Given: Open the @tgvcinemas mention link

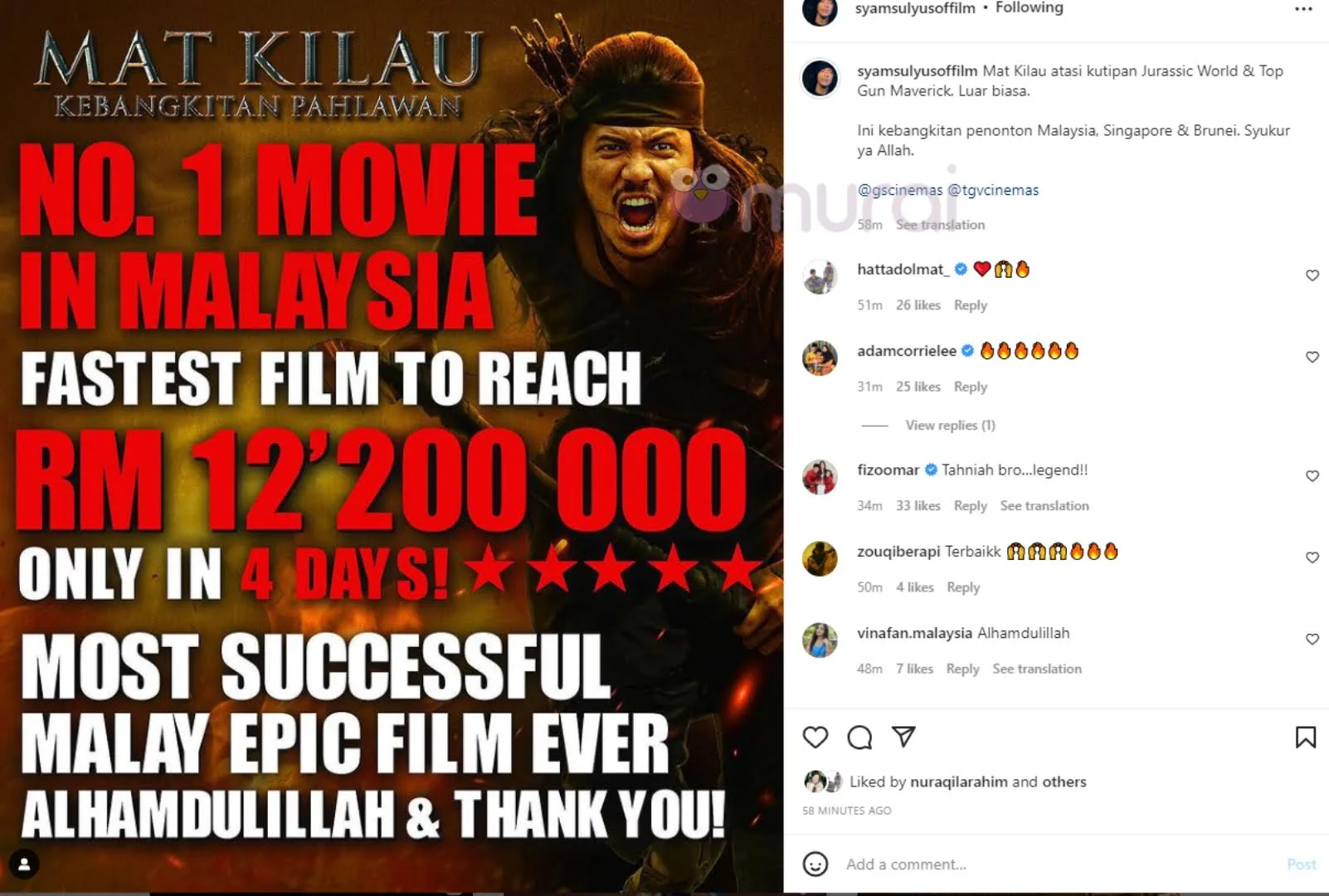Looking at the screenshot, I should (993, 190).
